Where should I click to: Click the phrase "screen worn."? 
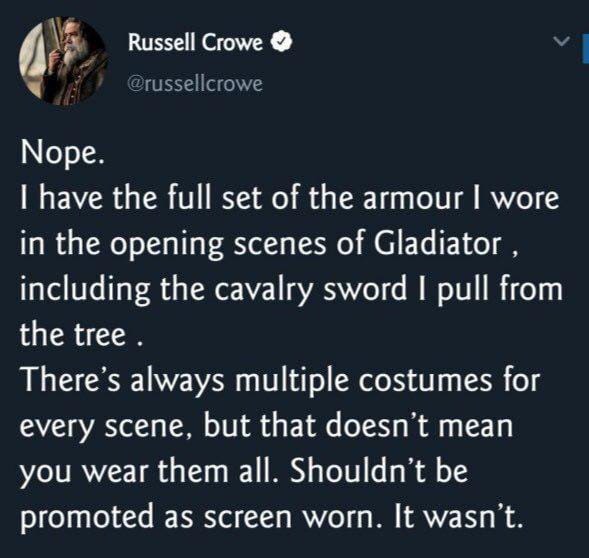point(289,517)
